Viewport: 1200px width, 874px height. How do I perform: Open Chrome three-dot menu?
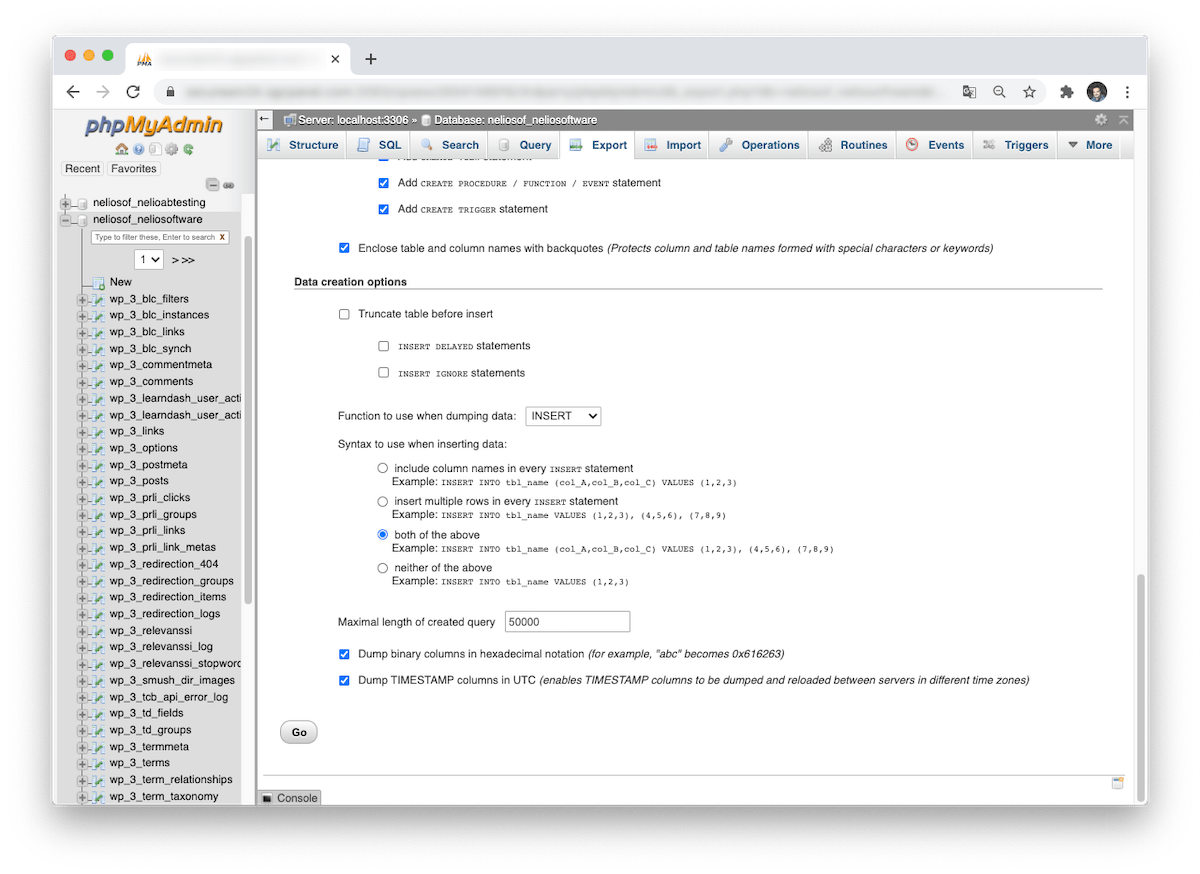[x=1127, y=92]
